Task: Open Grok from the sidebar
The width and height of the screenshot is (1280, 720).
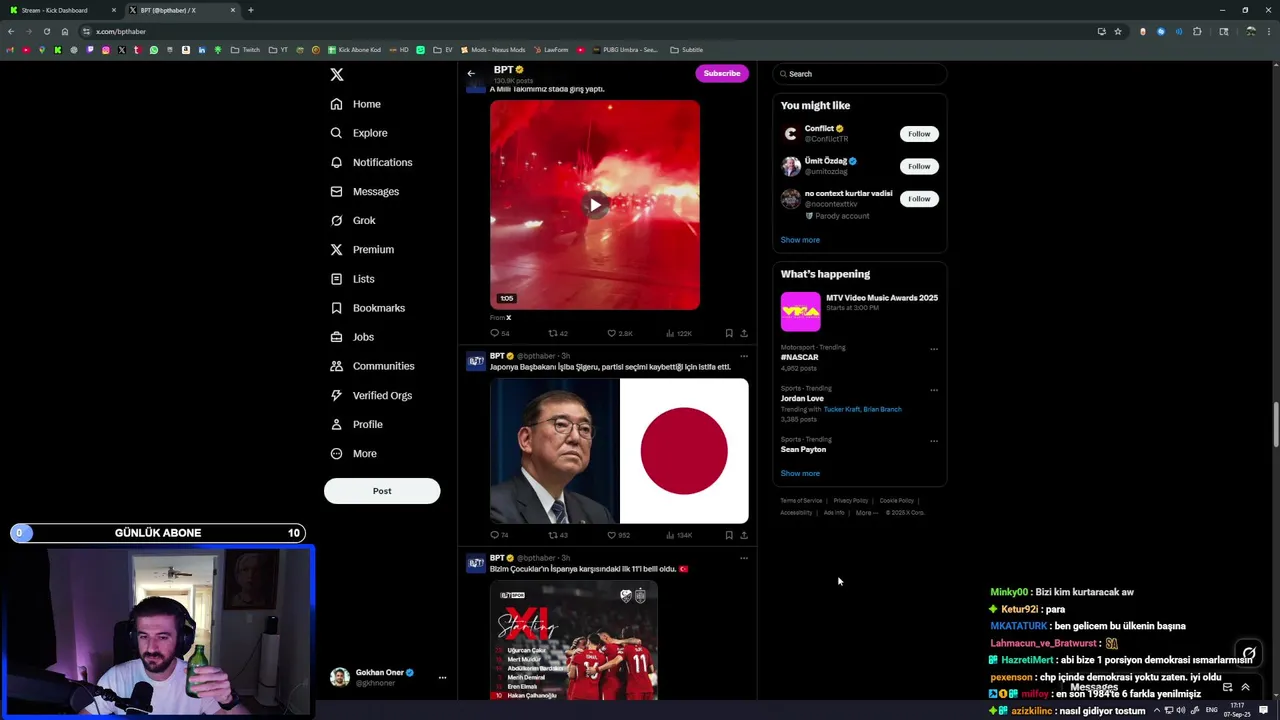Action: click(353, 220)
